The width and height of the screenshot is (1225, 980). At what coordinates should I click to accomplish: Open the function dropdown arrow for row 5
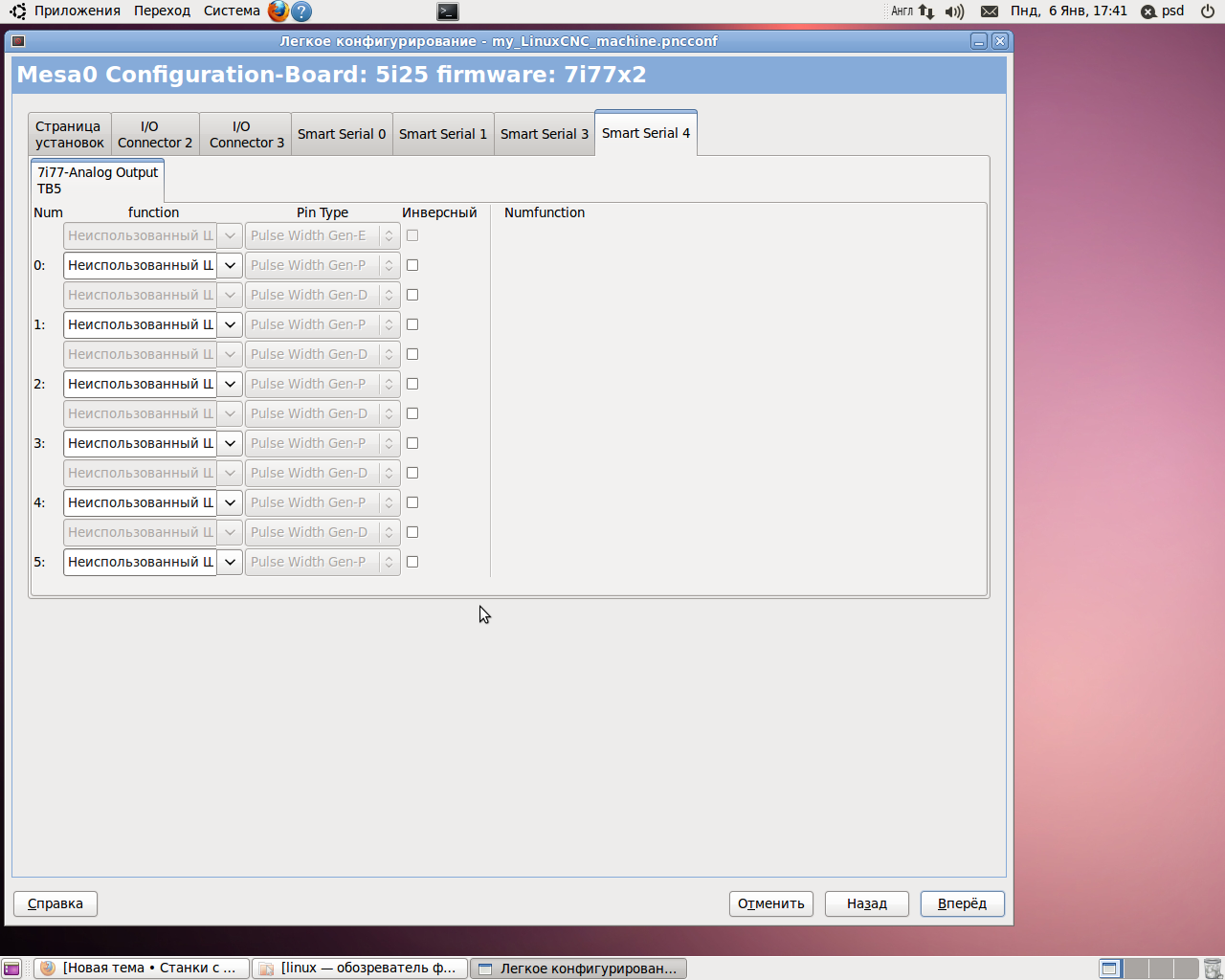(x=230, y=562)
